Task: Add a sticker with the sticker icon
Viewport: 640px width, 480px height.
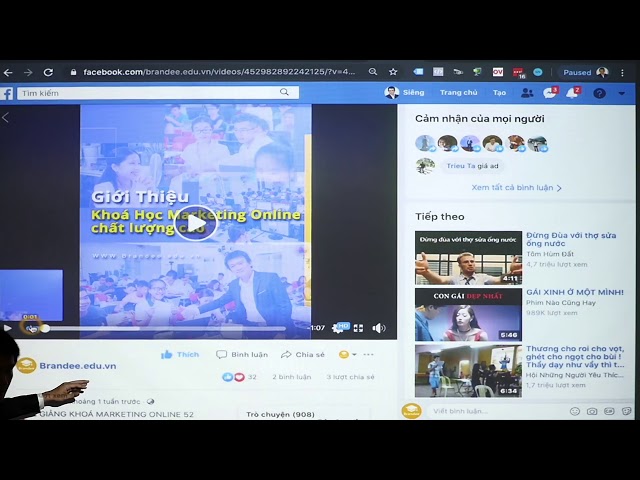Action: pos(627,411)
